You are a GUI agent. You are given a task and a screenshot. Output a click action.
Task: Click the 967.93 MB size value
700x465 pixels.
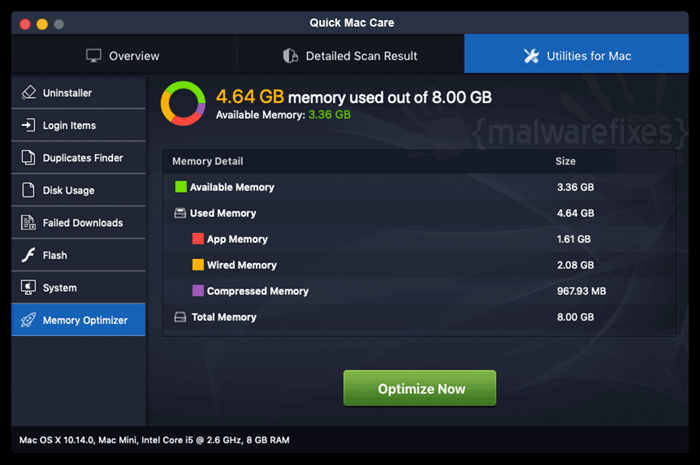pyautogui.click(x=581, y=291)
